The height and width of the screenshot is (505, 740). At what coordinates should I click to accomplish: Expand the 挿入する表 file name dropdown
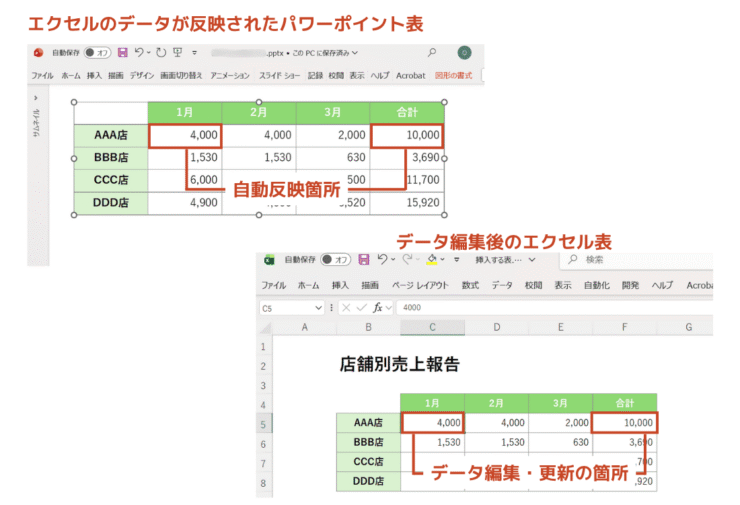click(x=532, y=260)
